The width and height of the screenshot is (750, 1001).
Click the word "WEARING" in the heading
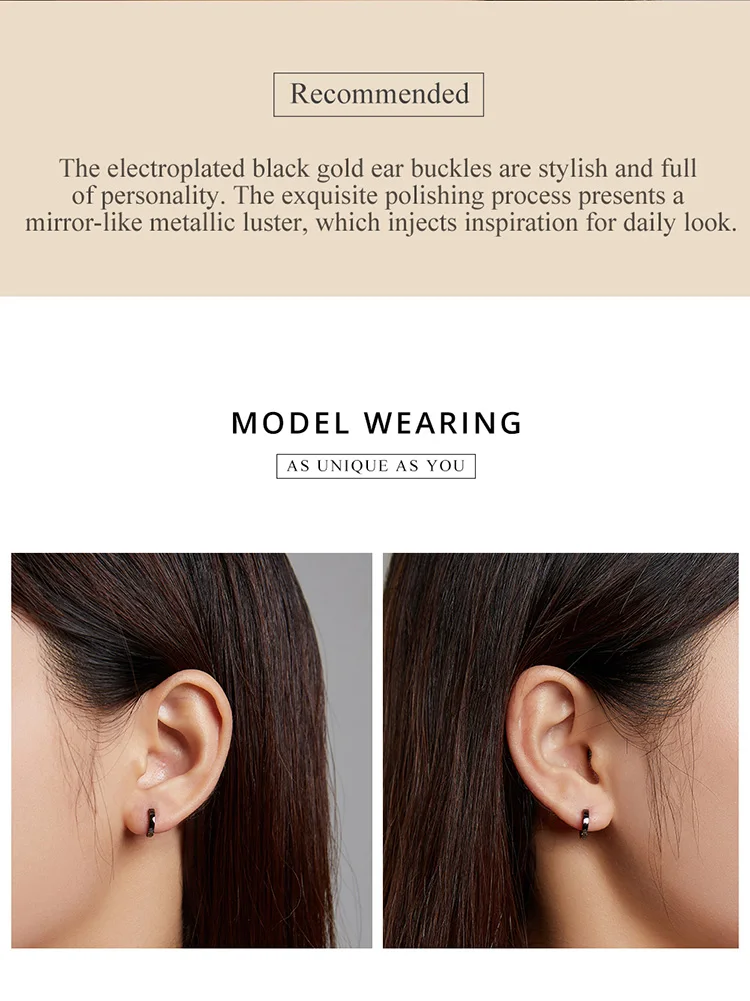click(443, 423)
